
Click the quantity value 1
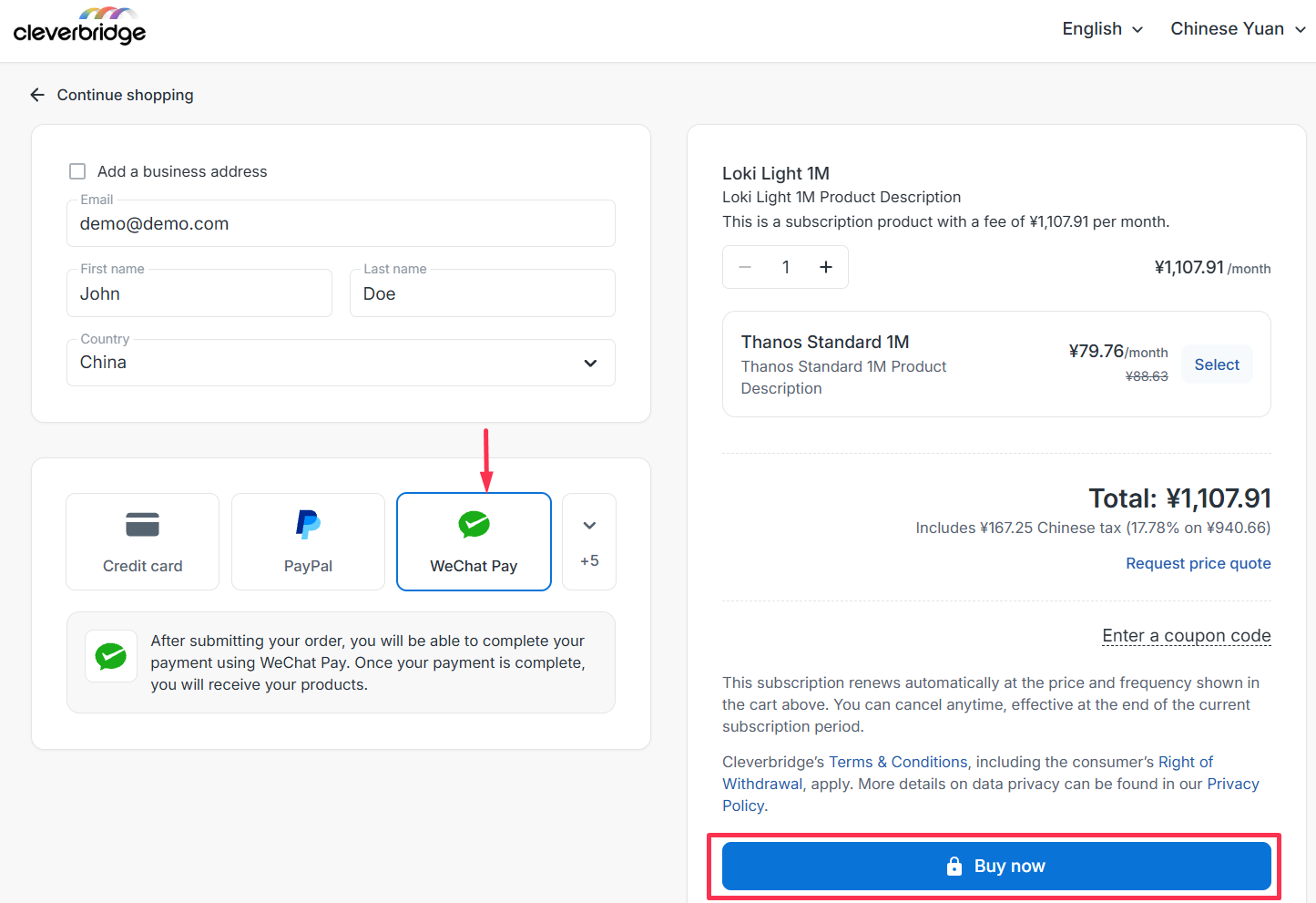(786, 267)
